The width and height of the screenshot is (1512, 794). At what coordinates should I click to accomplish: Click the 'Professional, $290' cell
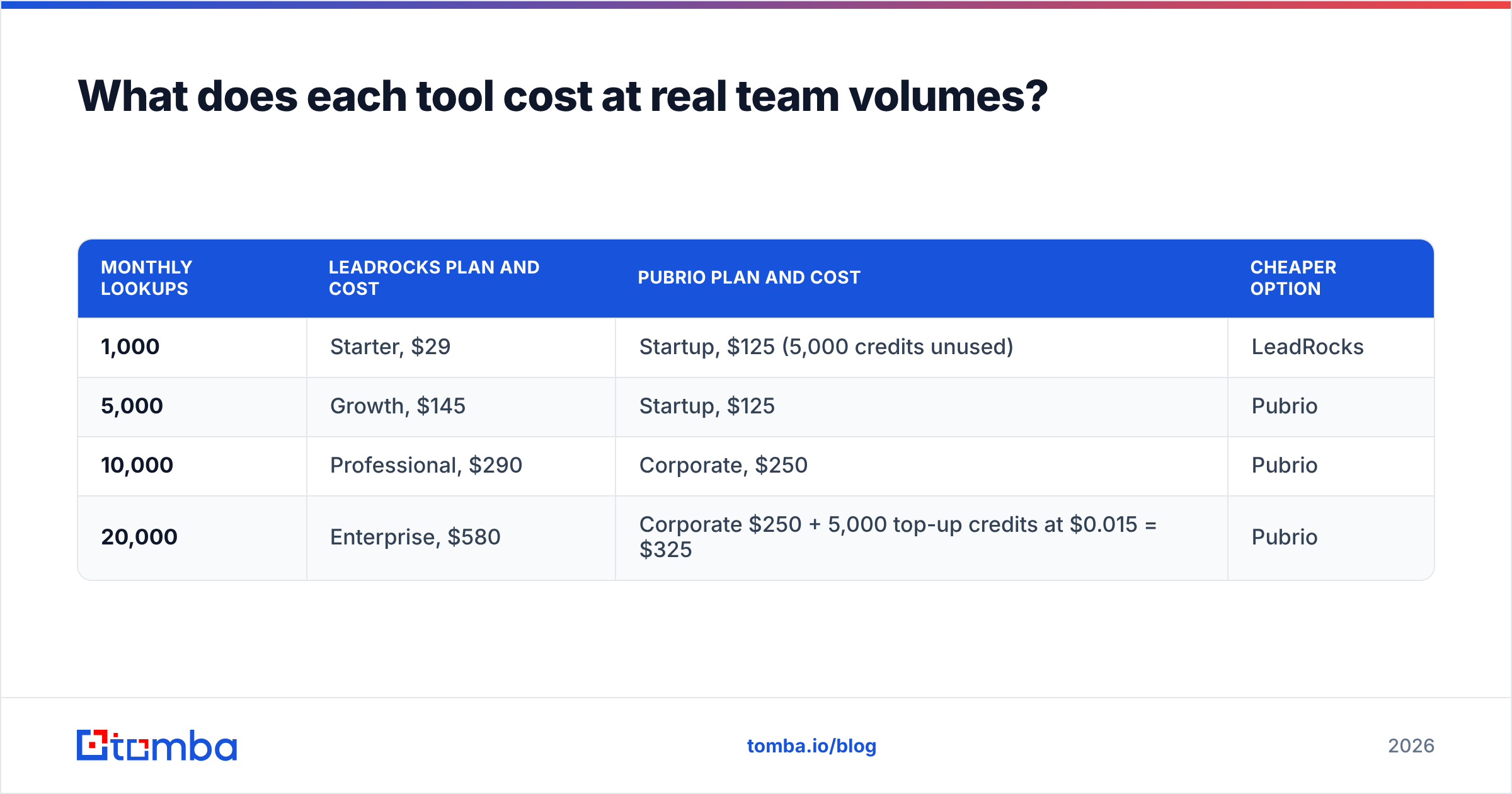coord(461,466)
